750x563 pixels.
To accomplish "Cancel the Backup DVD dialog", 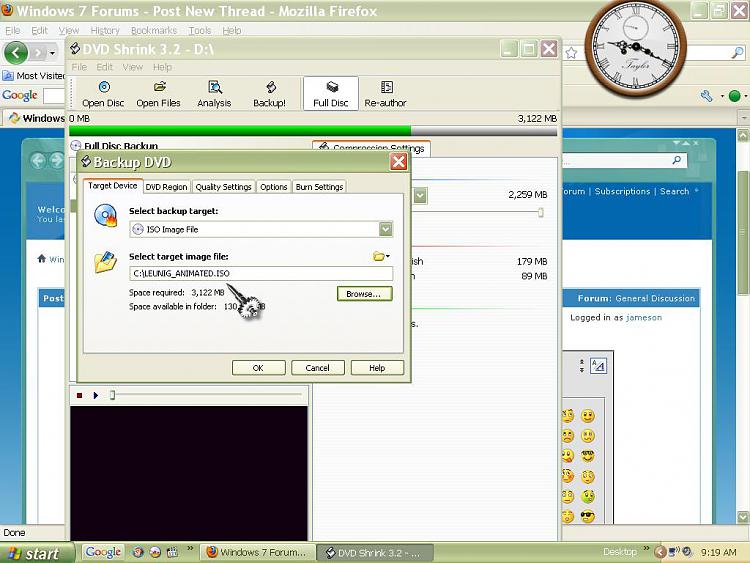I will click(318, 367).
